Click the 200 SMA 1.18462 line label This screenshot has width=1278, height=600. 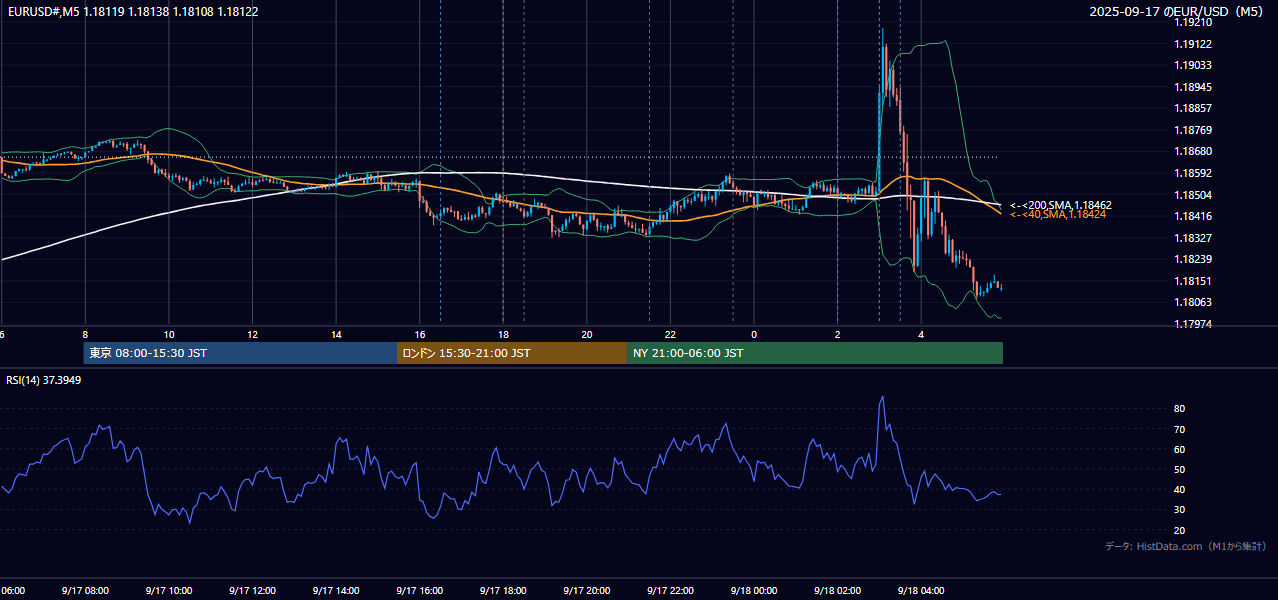[x=1060, y=205]
